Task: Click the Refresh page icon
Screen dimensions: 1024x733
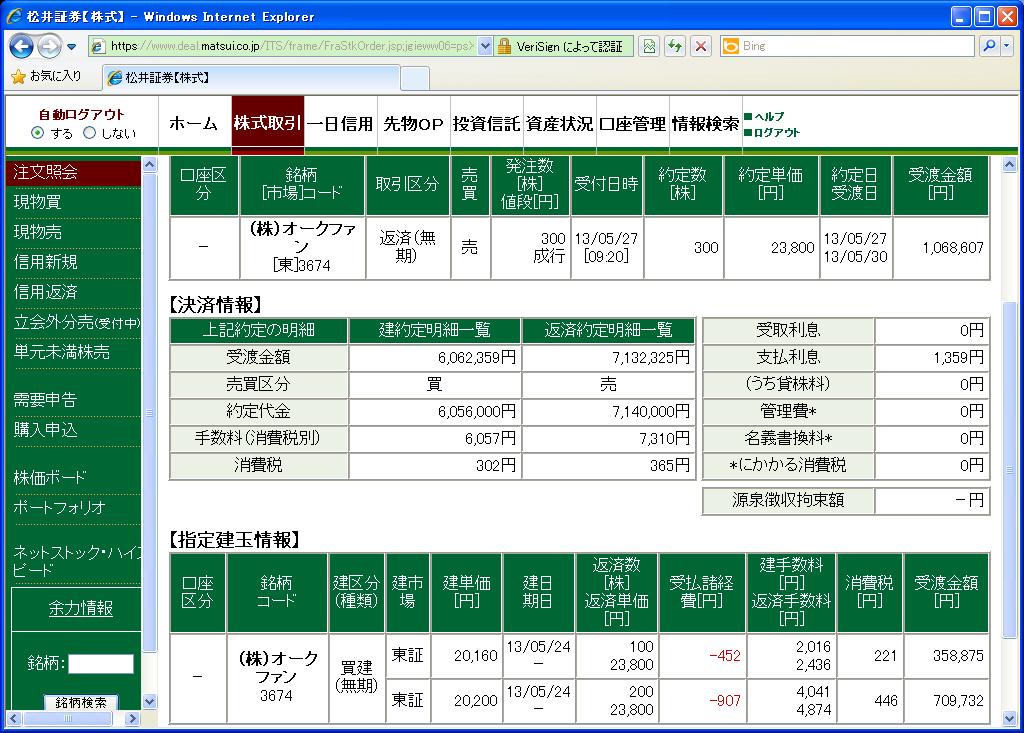Action: pos(675,46)
